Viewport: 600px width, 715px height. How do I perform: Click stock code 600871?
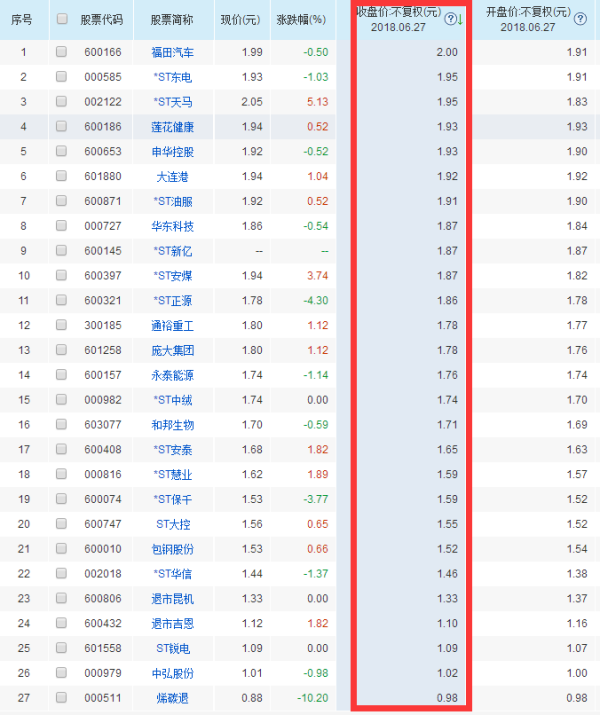(x=103, y=201)
